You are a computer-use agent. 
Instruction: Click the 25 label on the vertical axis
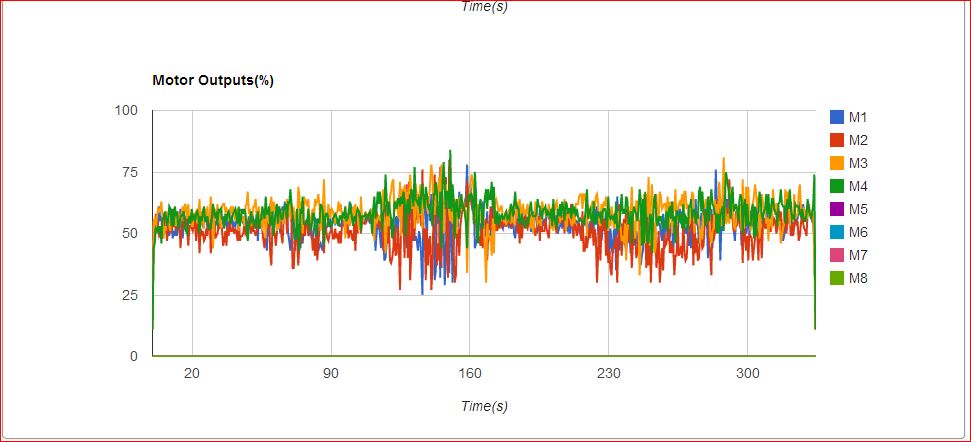128,295
